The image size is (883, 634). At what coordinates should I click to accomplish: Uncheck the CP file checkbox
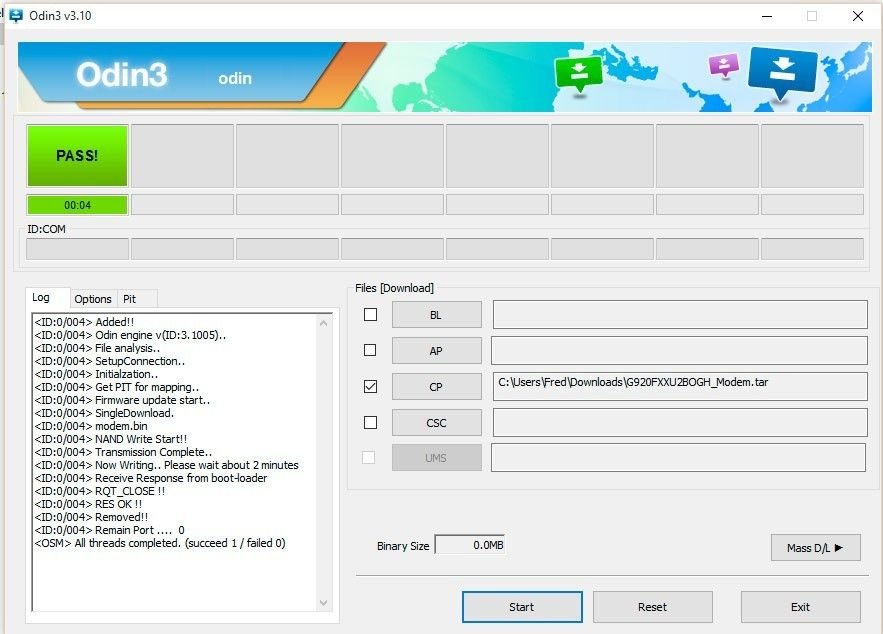370,386
